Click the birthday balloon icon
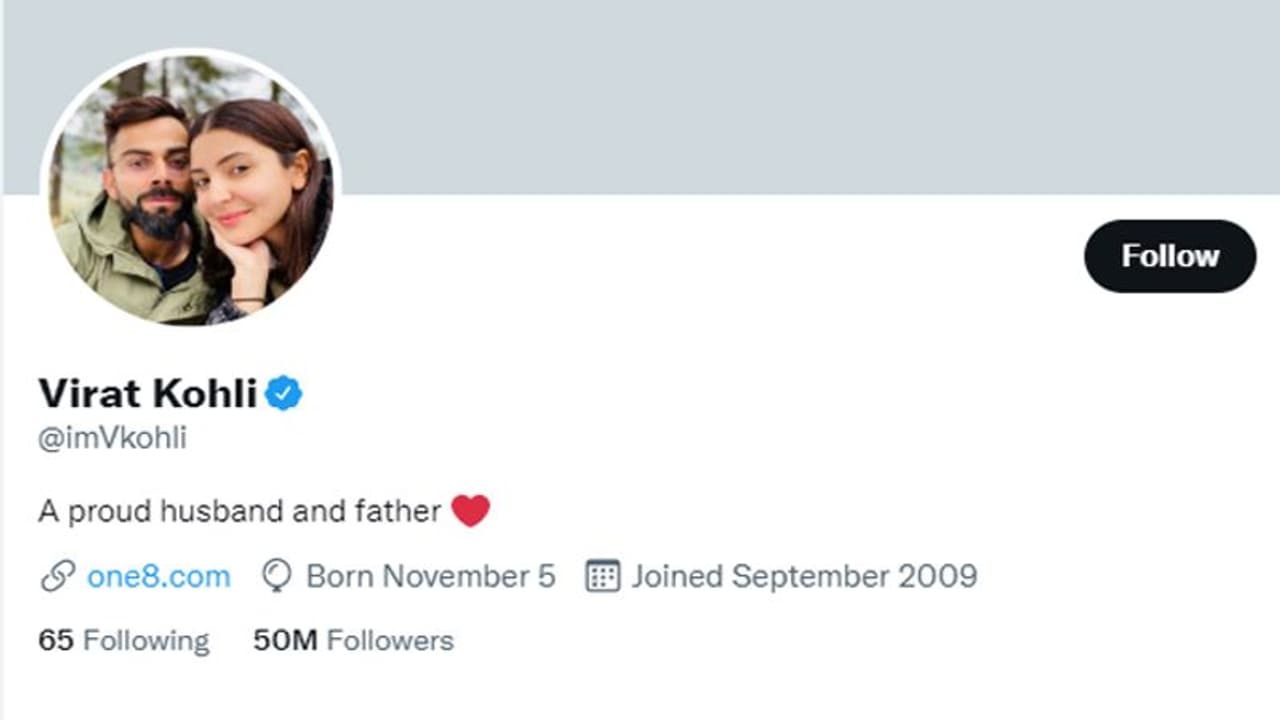Image resolution: width=1280 pixels, height=720 pixels. (276, 577)
